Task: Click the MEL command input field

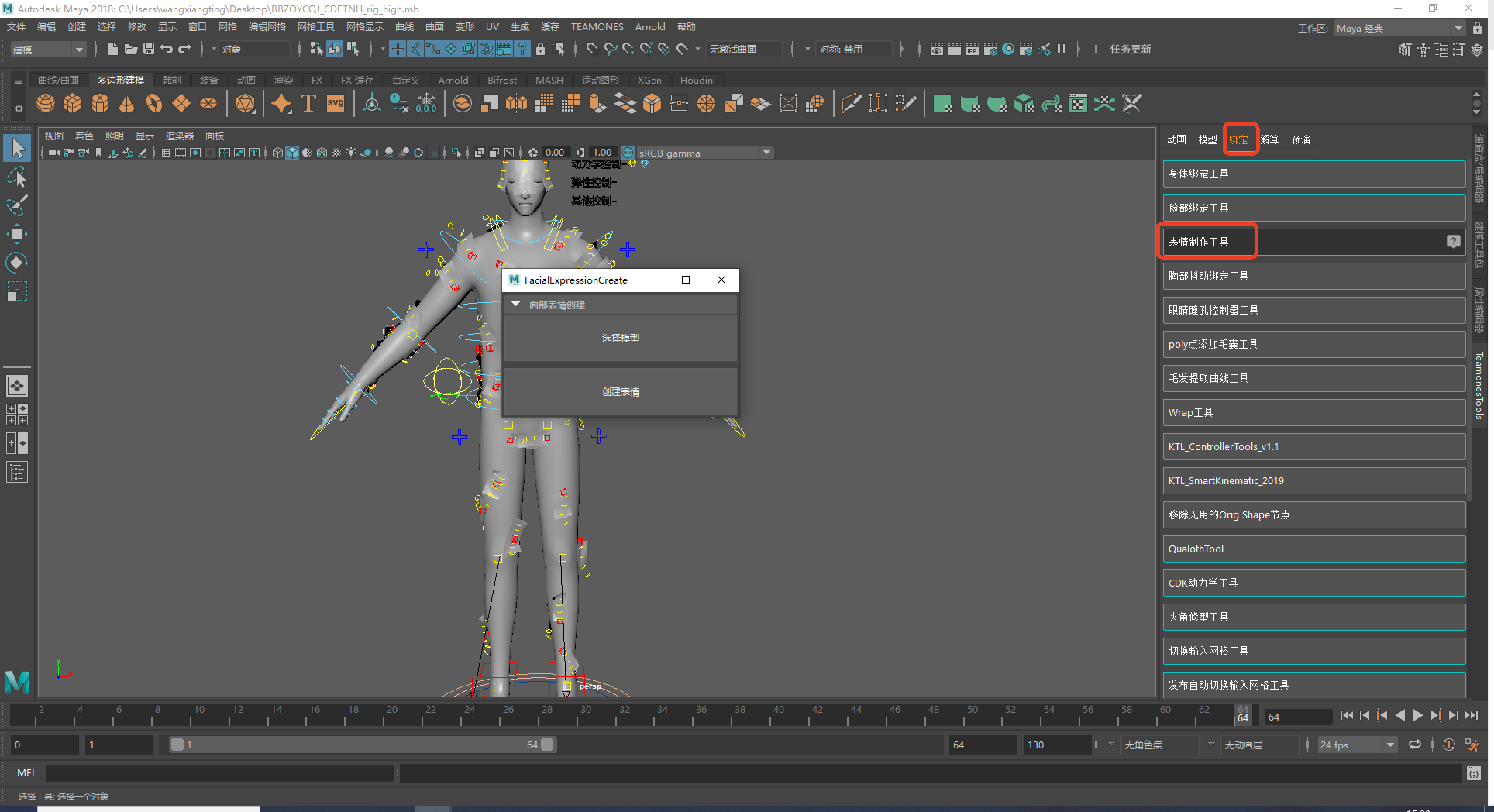Action: point(219,773)
